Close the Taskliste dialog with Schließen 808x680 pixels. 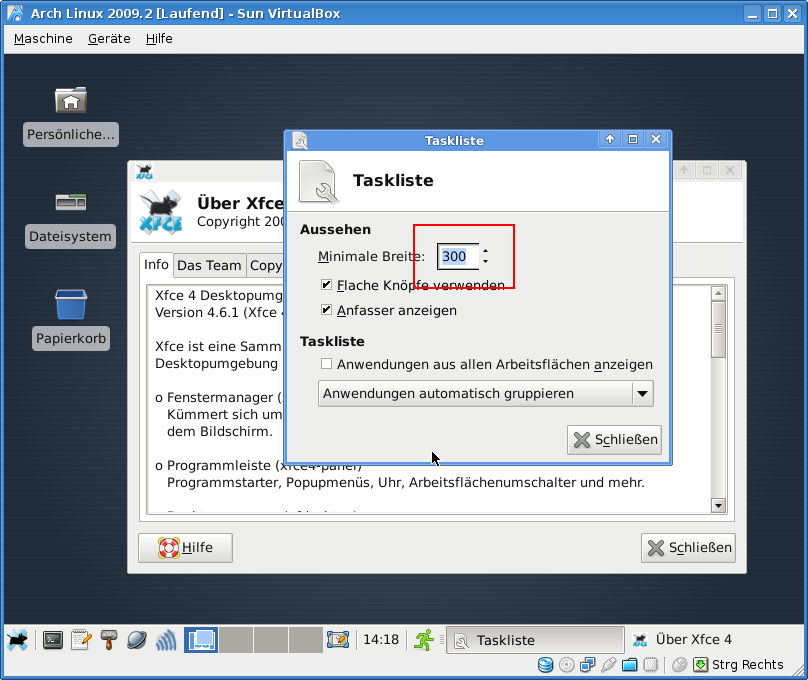tap(614, 439)
